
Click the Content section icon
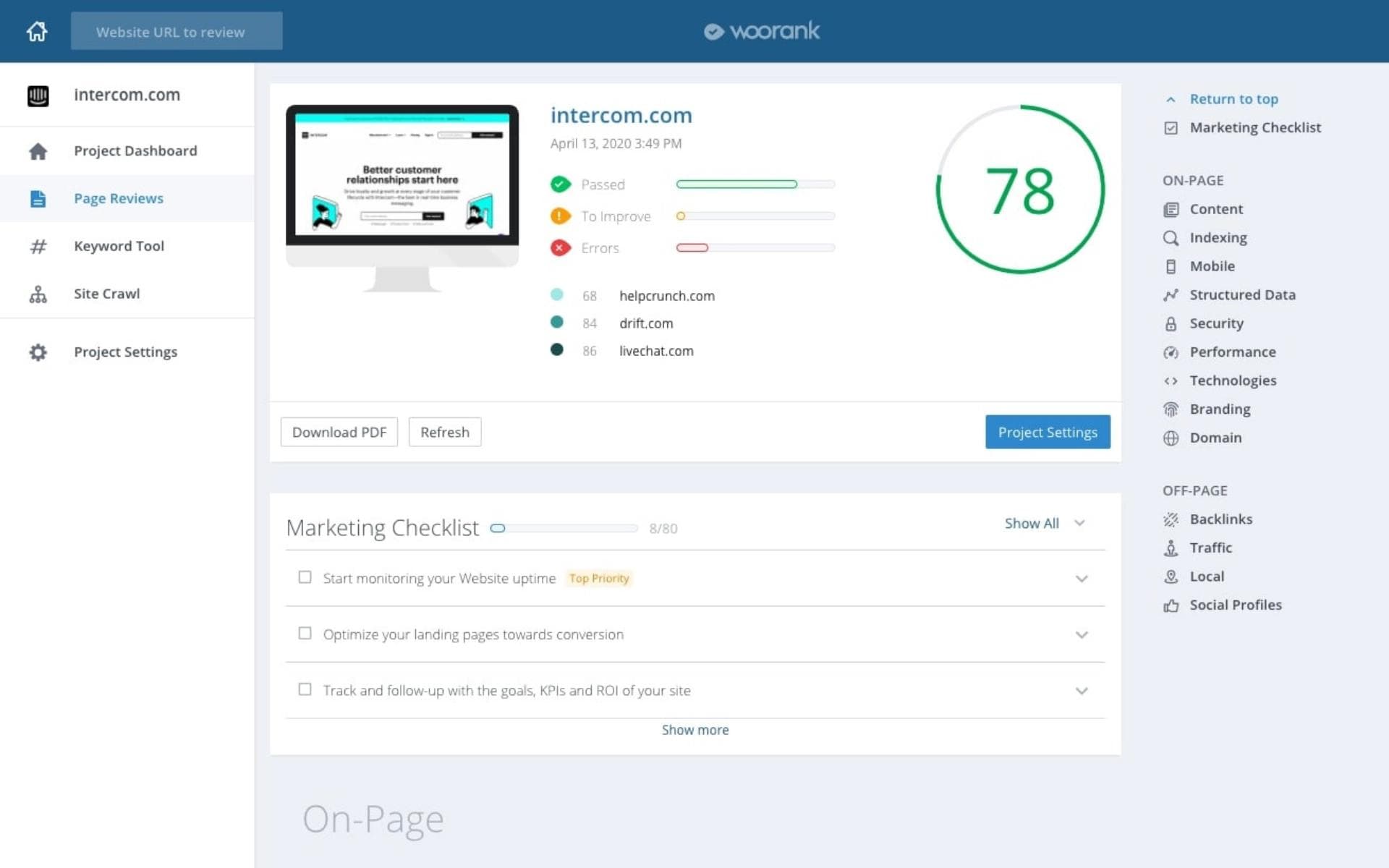tap(1171, 210)
